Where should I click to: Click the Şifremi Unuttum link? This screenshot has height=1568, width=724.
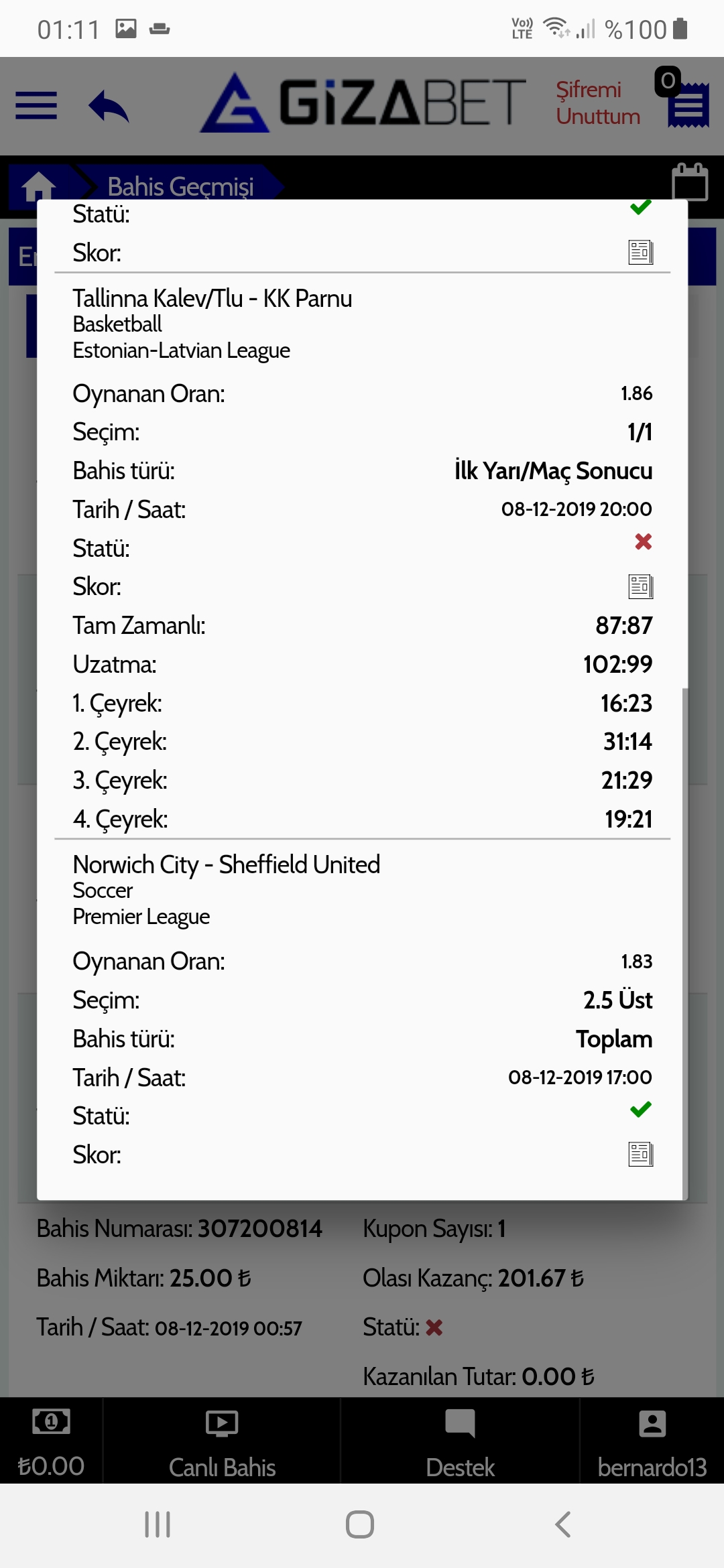[598, 103]
